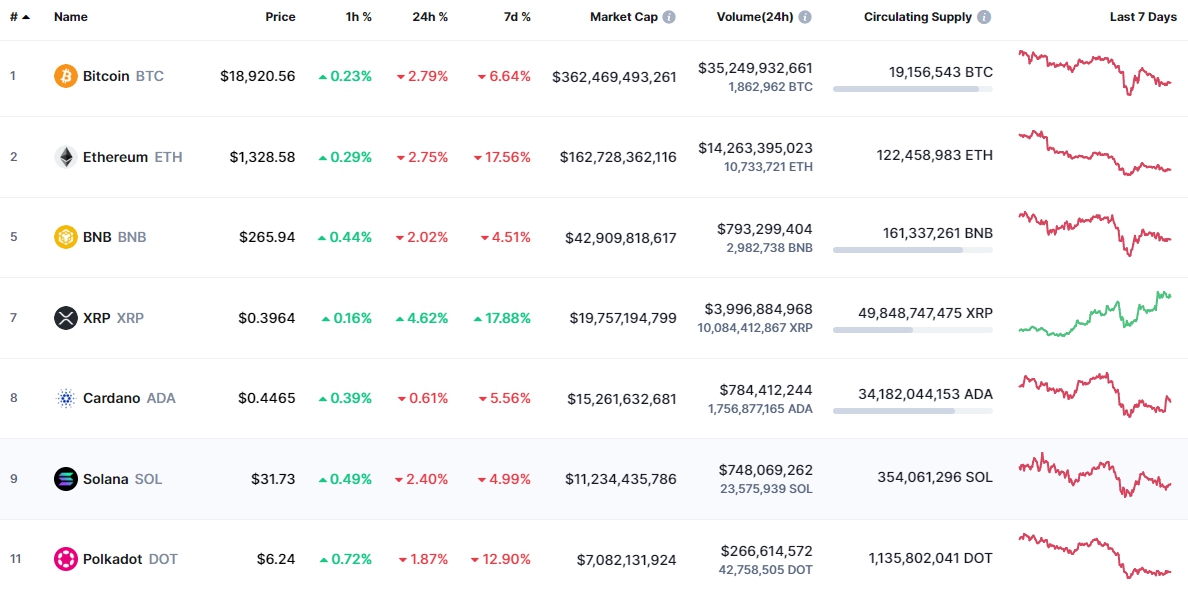Open Ethereum 7-day sparkline chart

1095,154
